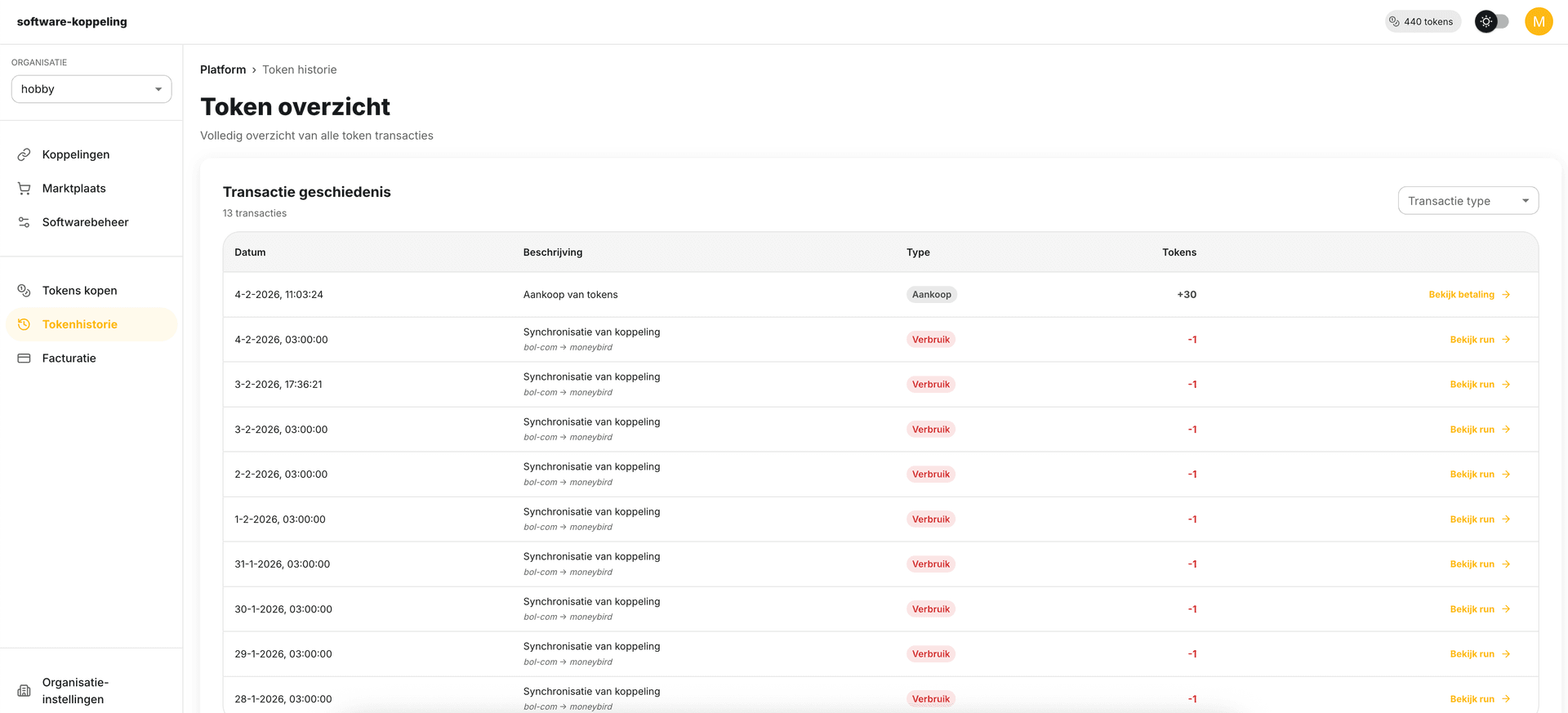Toggle the light/dark theme switch

tap(1492, 22)
